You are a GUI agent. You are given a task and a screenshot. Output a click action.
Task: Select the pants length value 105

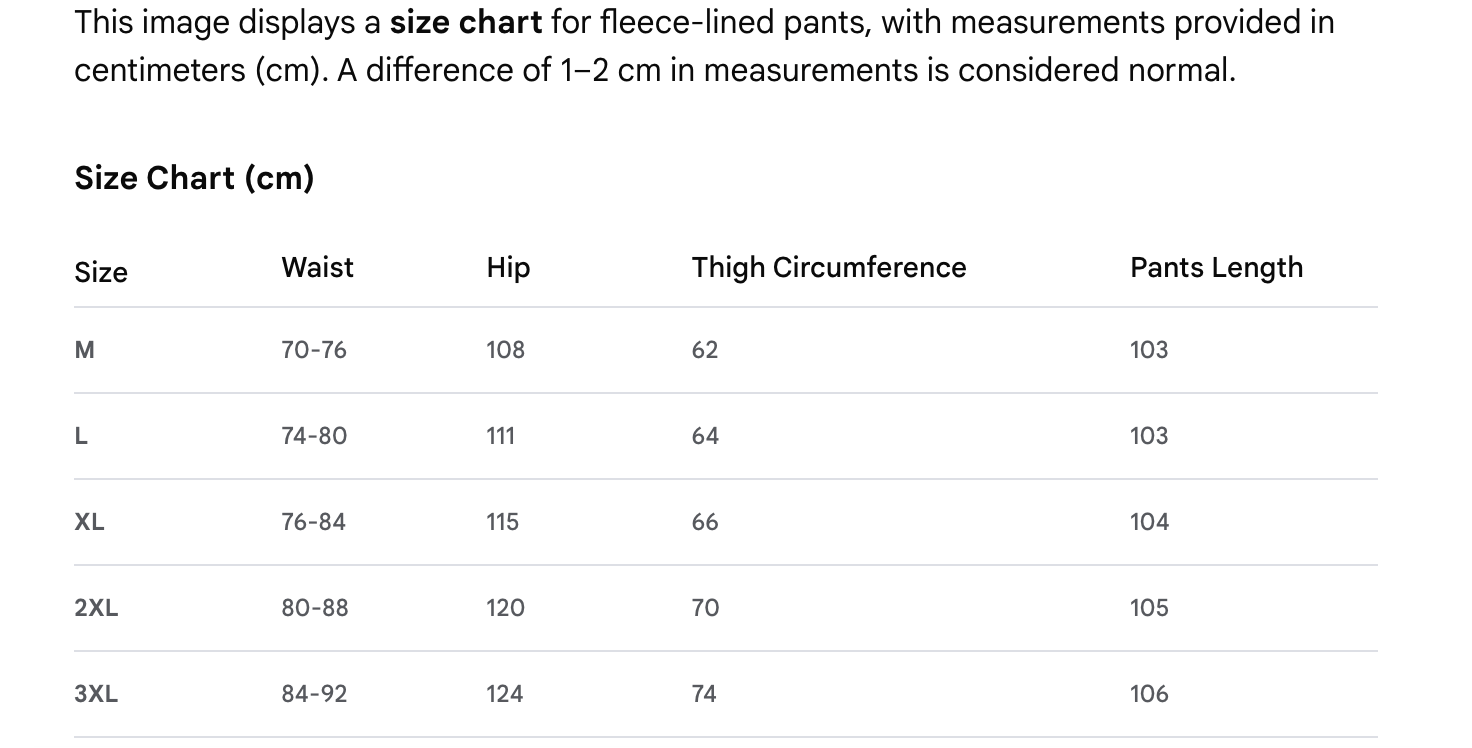1149,608
